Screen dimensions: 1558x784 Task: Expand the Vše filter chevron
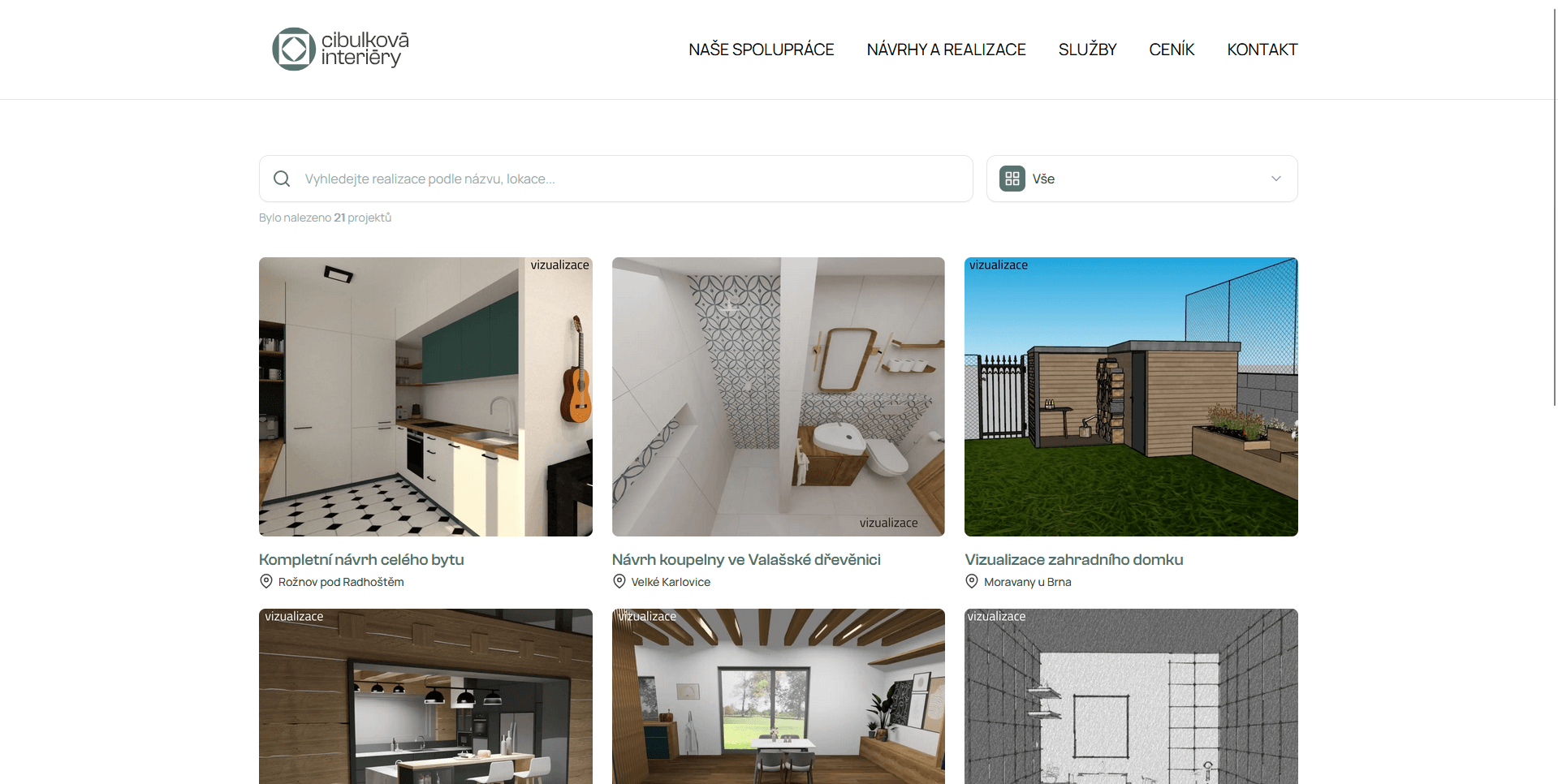click(1276, 179)
